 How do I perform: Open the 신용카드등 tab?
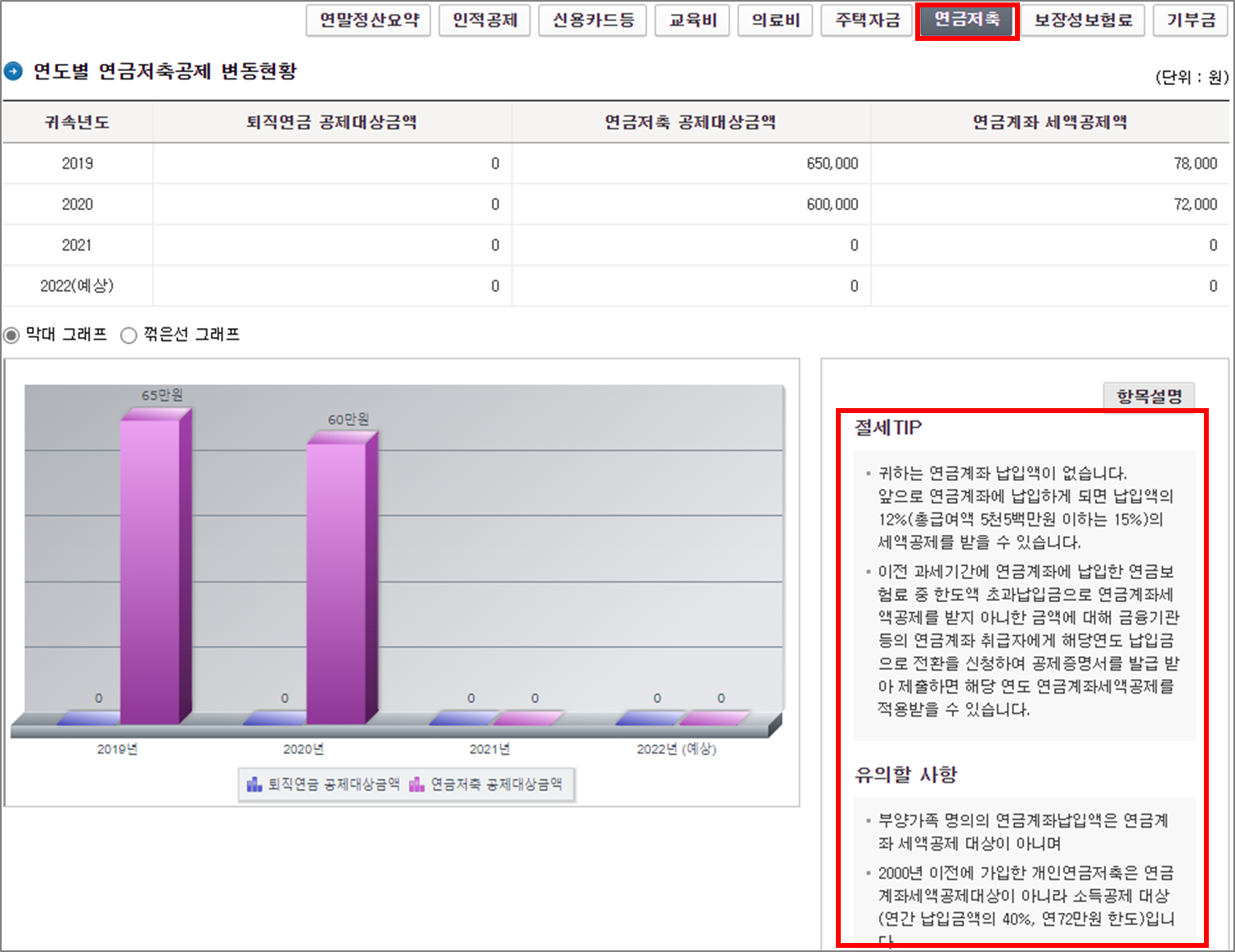[593, 20]
